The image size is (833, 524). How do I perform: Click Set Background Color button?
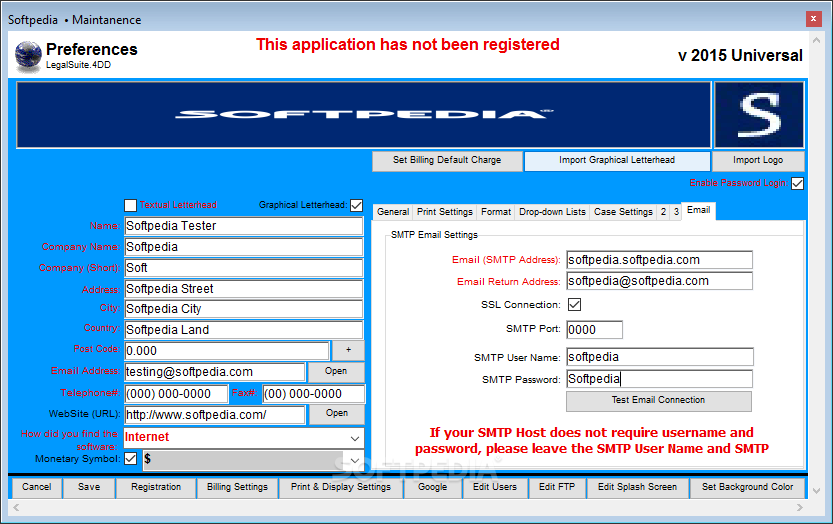747,487
